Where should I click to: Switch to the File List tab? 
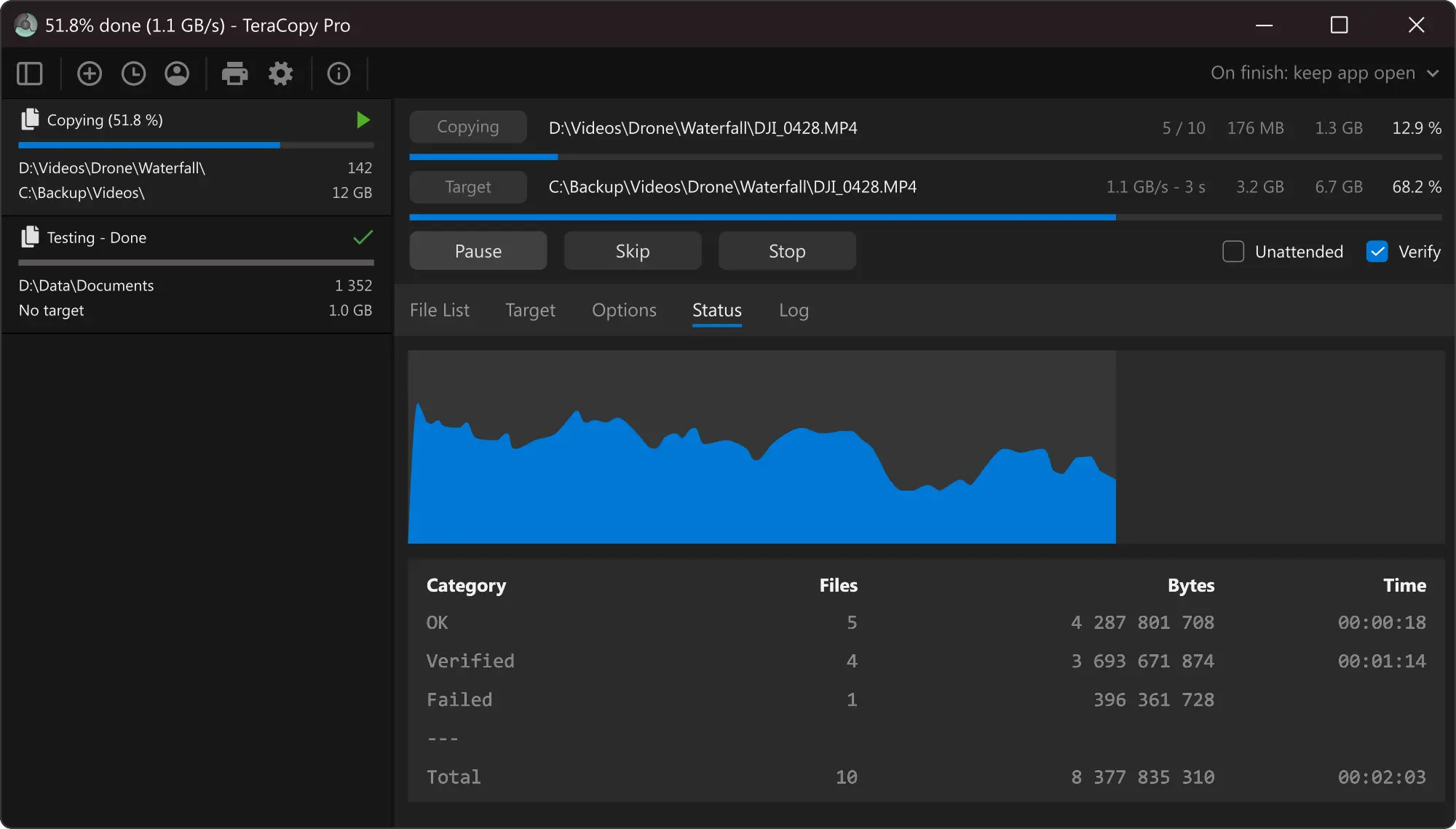(x=439, y=309)
